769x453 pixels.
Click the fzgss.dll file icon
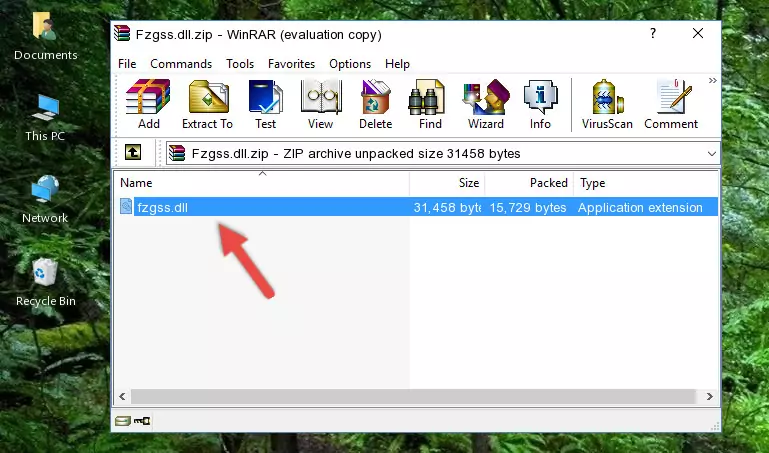click(x=126, y=206)
